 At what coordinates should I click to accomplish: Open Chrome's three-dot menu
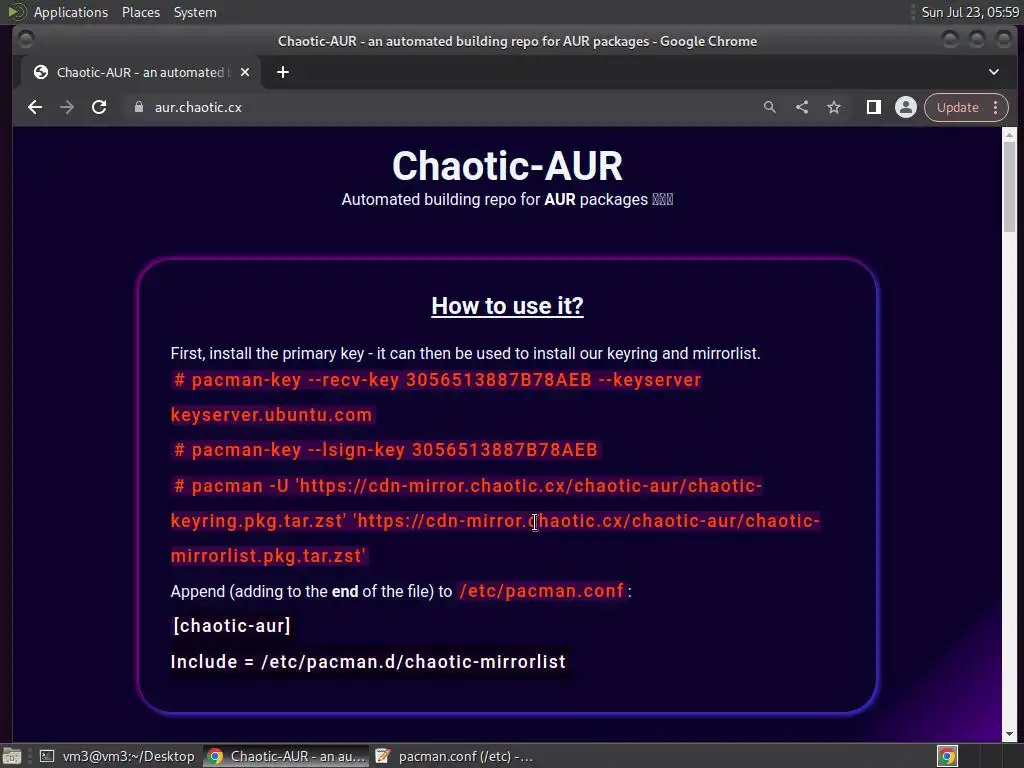click(x=996, y=107)
